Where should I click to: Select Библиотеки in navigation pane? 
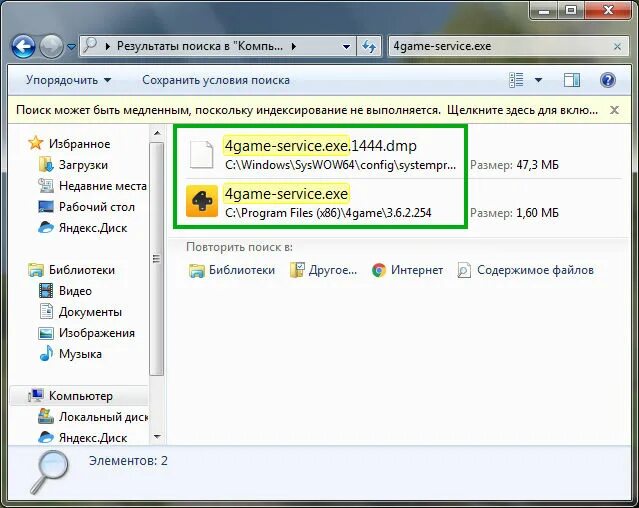coord(82,270)
